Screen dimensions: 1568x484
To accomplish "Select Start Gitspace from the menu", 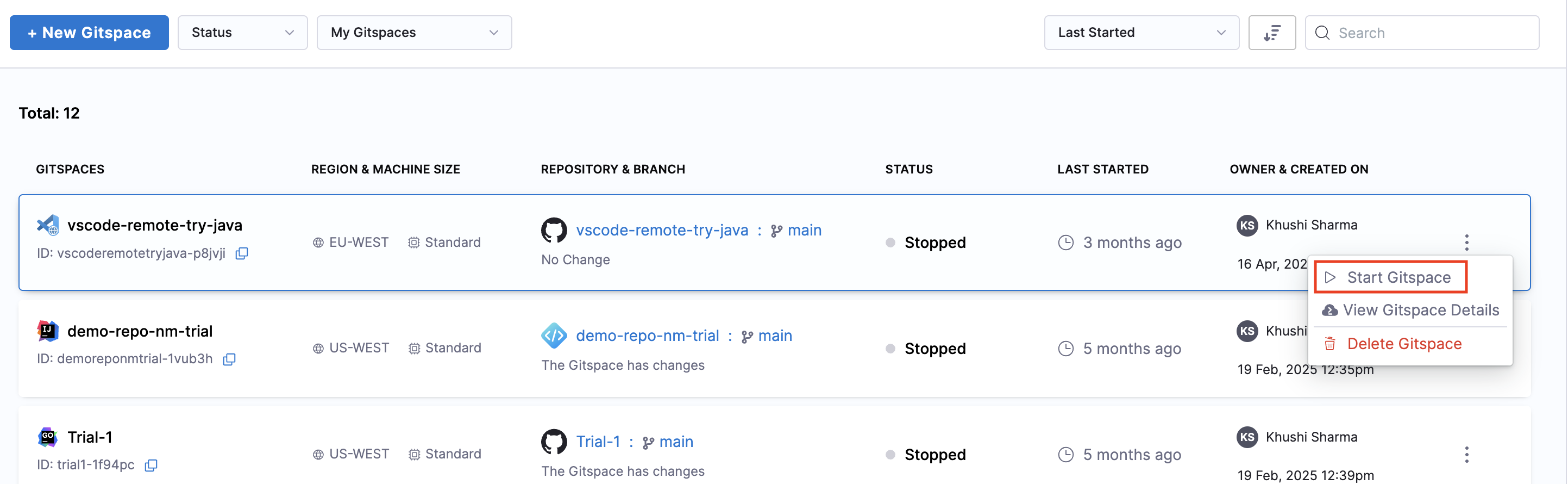I will [1398, 277].
